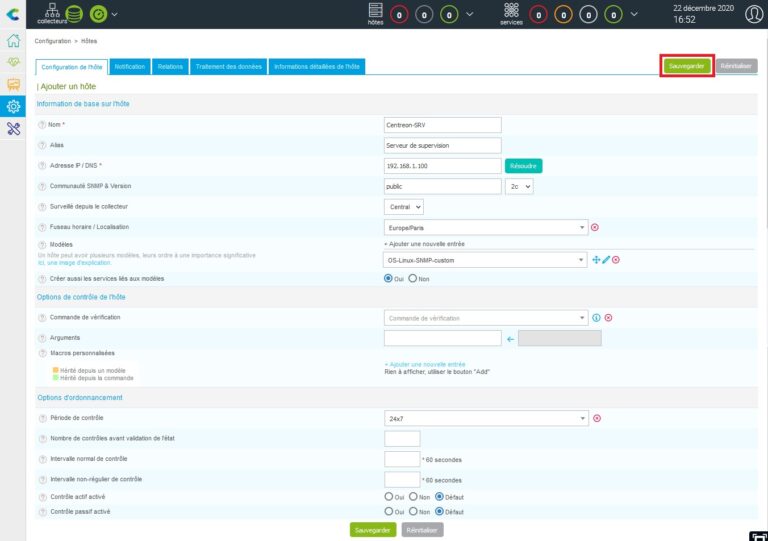Viewport: 768px width, 541px height.
Task: Select Oui for Créer aussi les services
Action: click(388, 278)
